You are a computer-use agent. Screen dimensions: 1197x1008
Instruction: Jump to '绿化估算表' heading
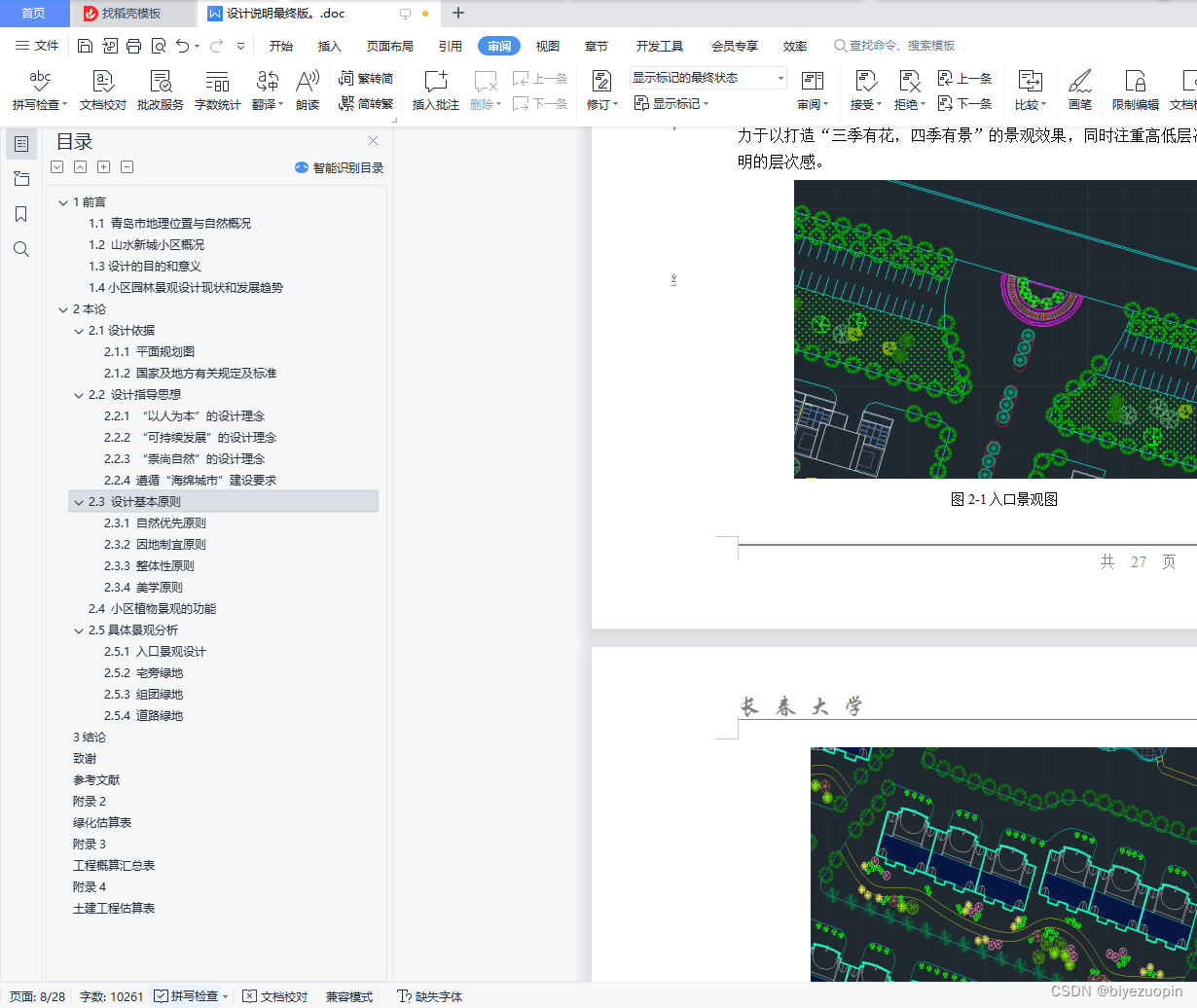pos(102,823)
